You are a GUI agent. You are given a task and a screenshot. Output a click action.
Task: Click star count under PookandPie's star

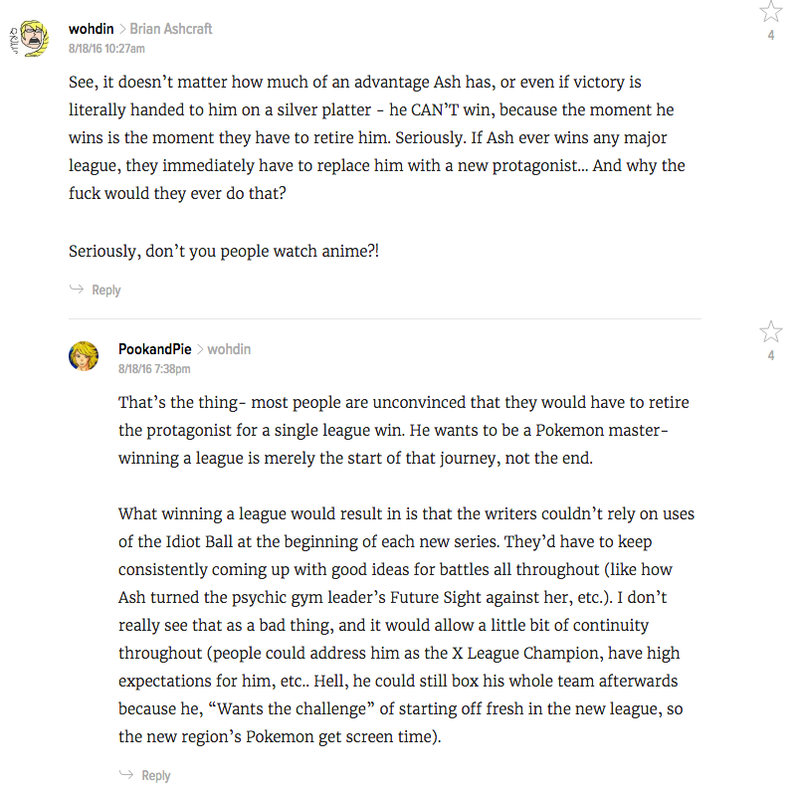point(771,356)
